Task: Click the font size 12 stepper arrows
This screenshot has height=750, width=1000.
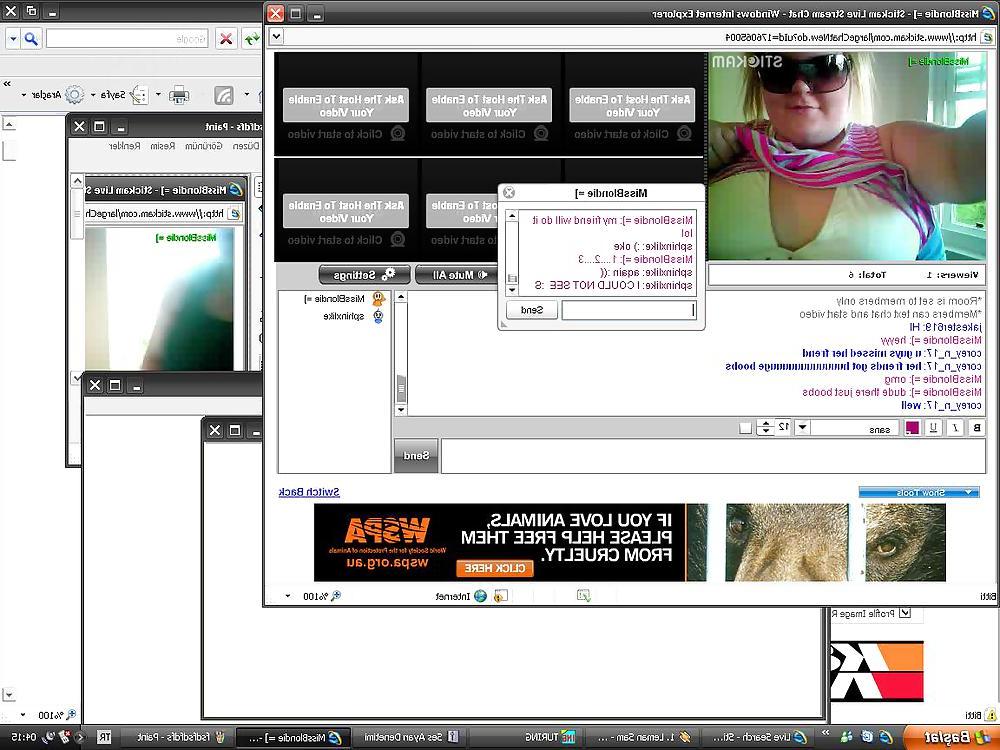Action: point(765,427)
